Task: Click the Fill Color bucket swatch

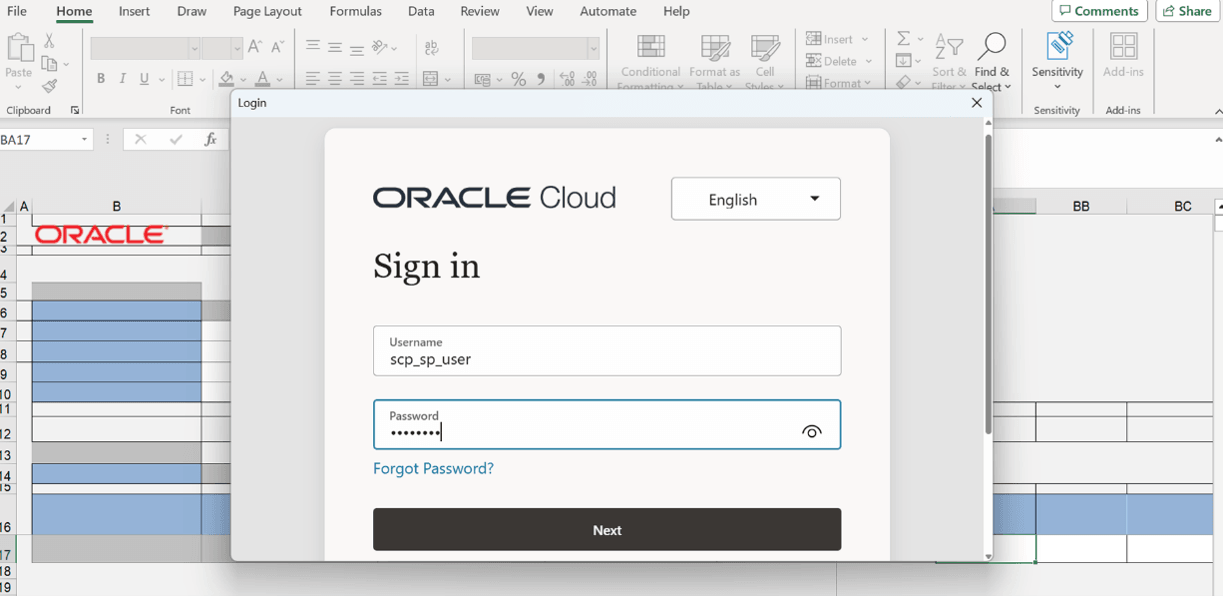Action: click(227, 79)
